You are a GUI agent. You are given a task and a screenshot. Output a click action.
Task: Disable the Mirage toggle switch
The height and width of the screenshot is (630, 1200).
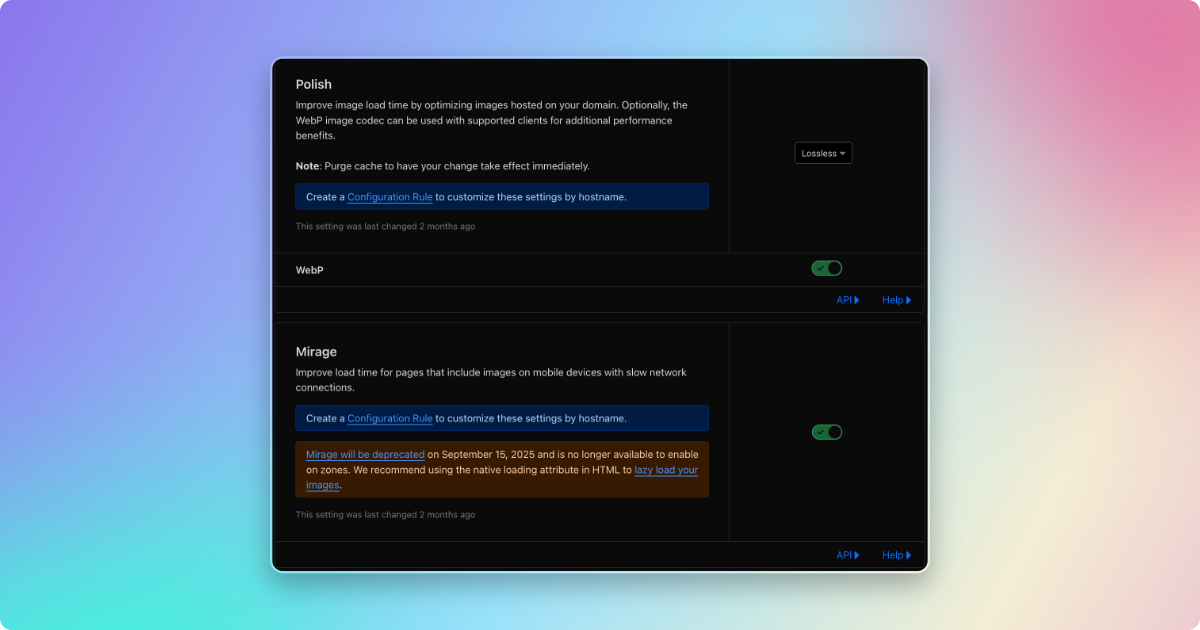coord(826,432)
